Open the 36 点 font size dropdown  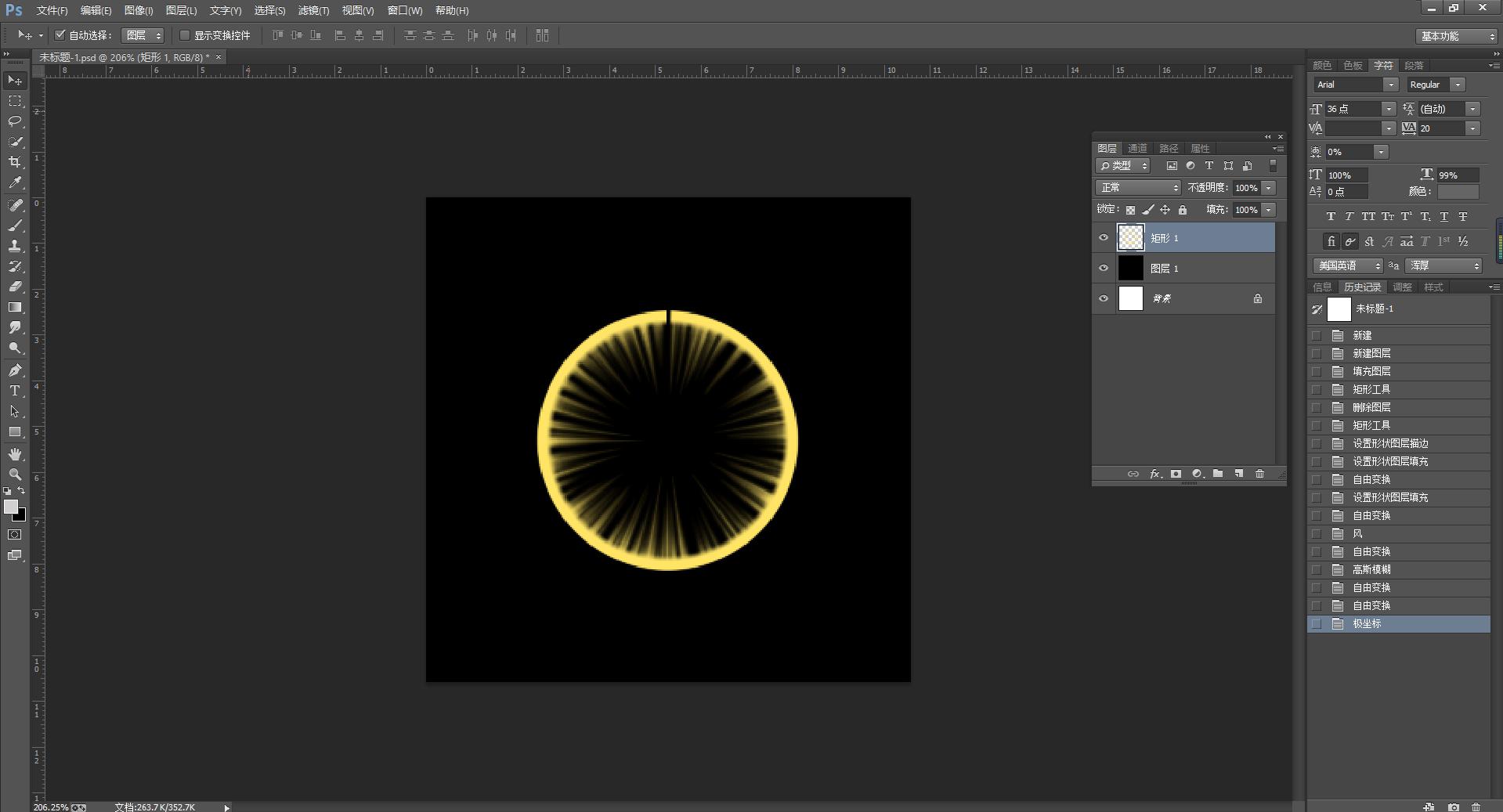(1388, 109)
